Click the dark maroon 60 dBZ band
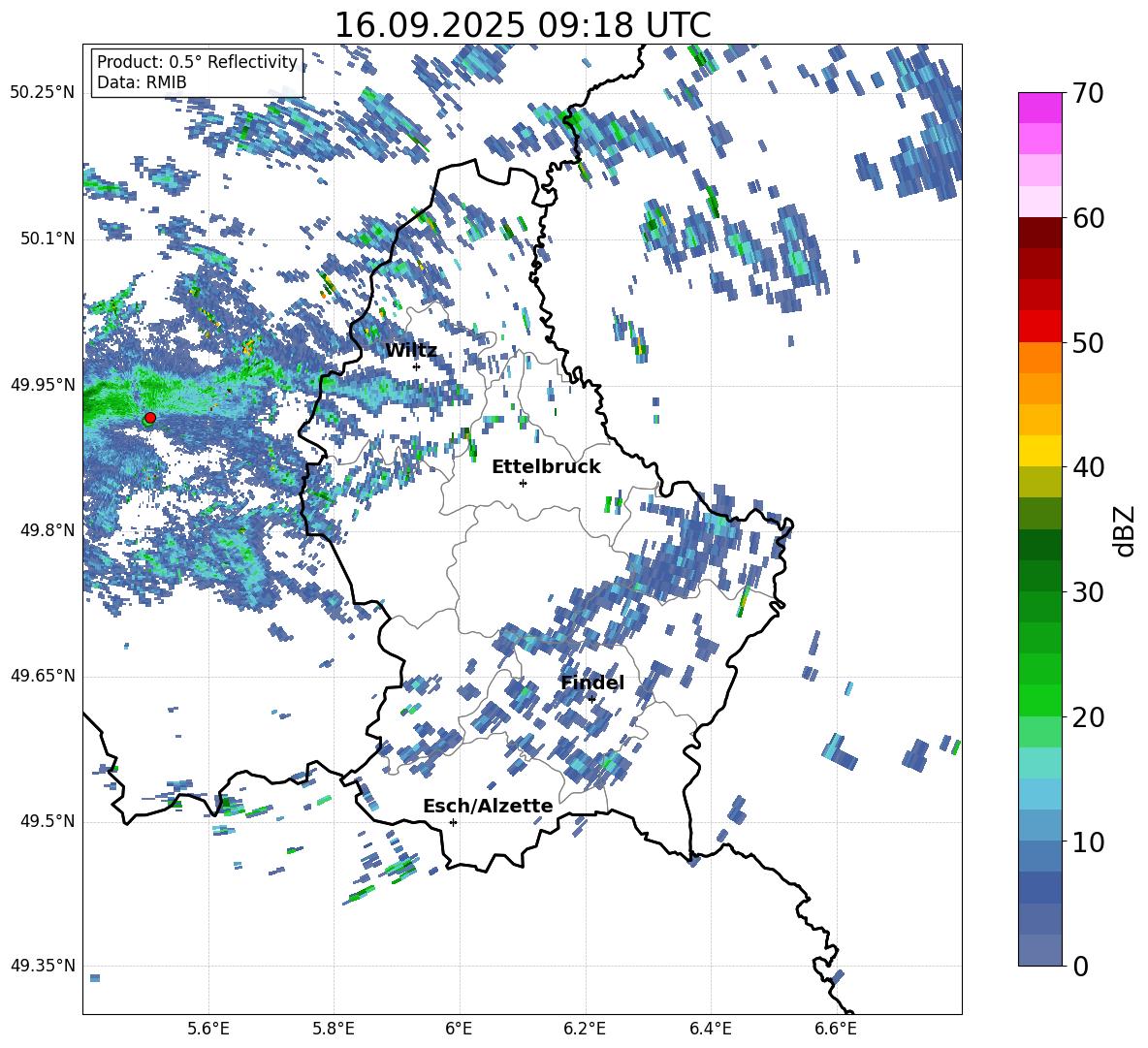The height and width of the screenshot is (1048, 1148). click(x=1040, y=233)
